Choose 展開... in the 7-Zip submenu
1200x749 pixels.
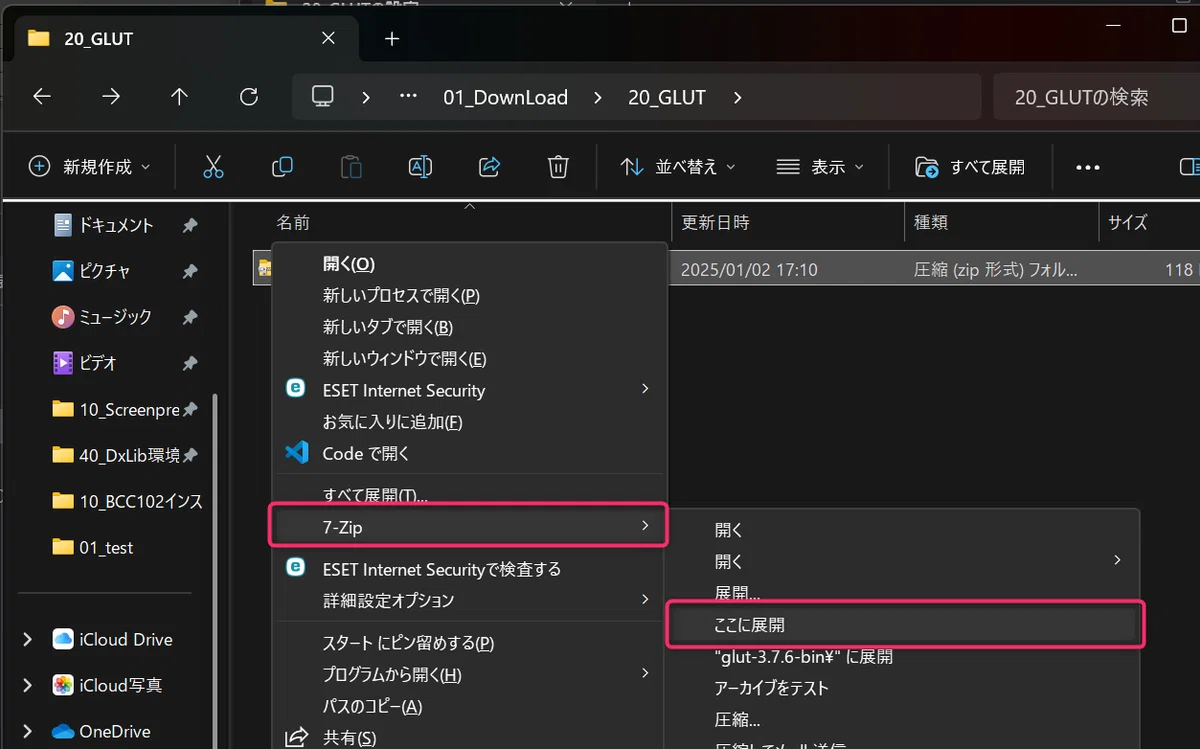pos(905,593)
